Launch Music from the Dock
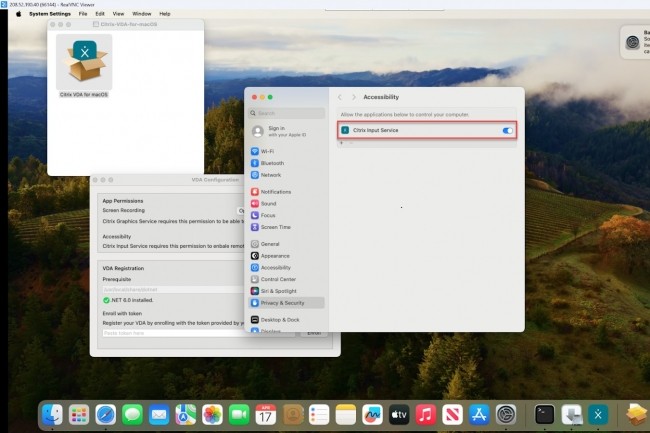This screenshot has width=650, height=433. click(426, 414)
